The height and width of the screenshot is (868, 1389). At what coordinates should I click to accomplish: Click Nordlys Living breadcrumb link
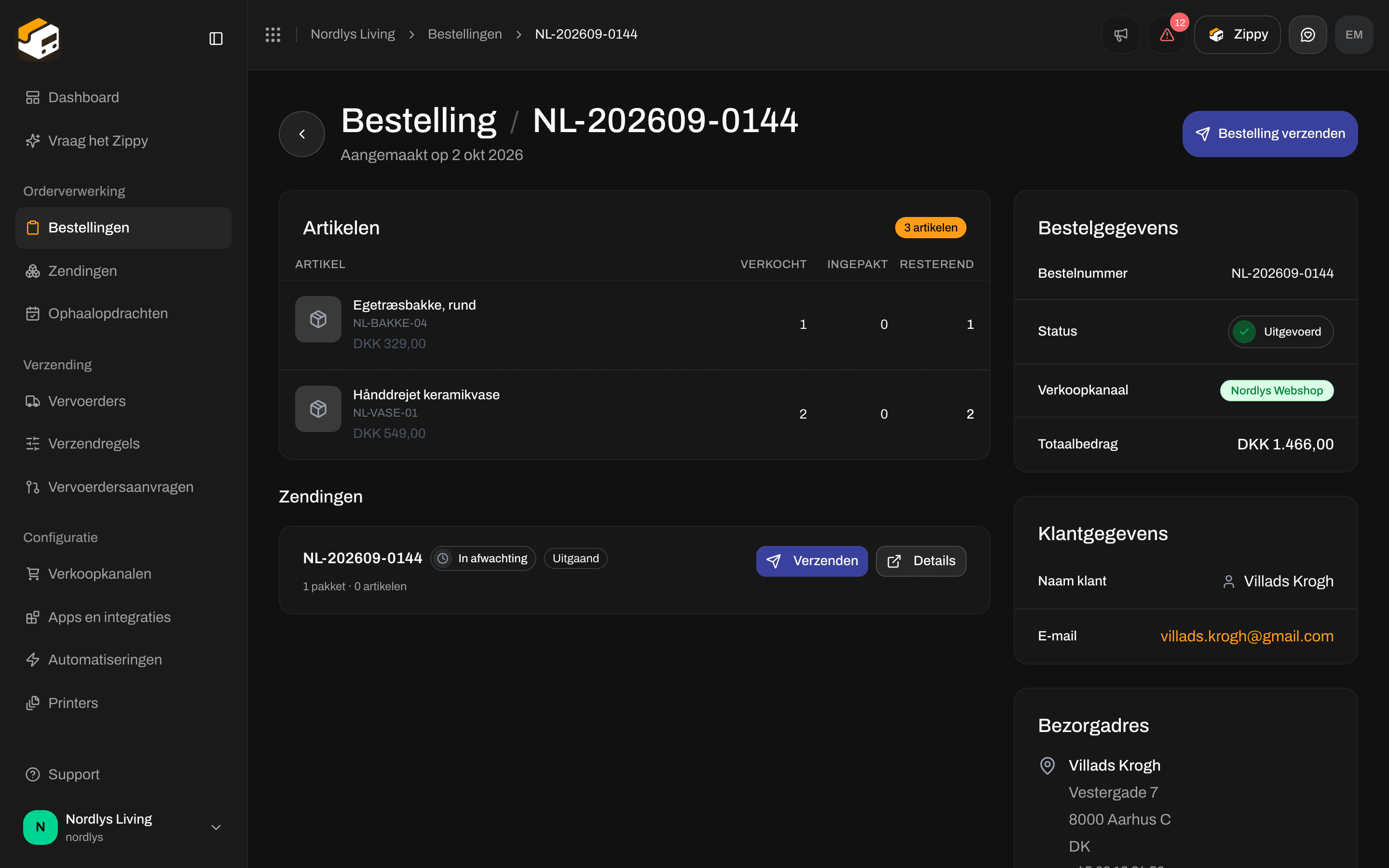(x=353, y=34)
